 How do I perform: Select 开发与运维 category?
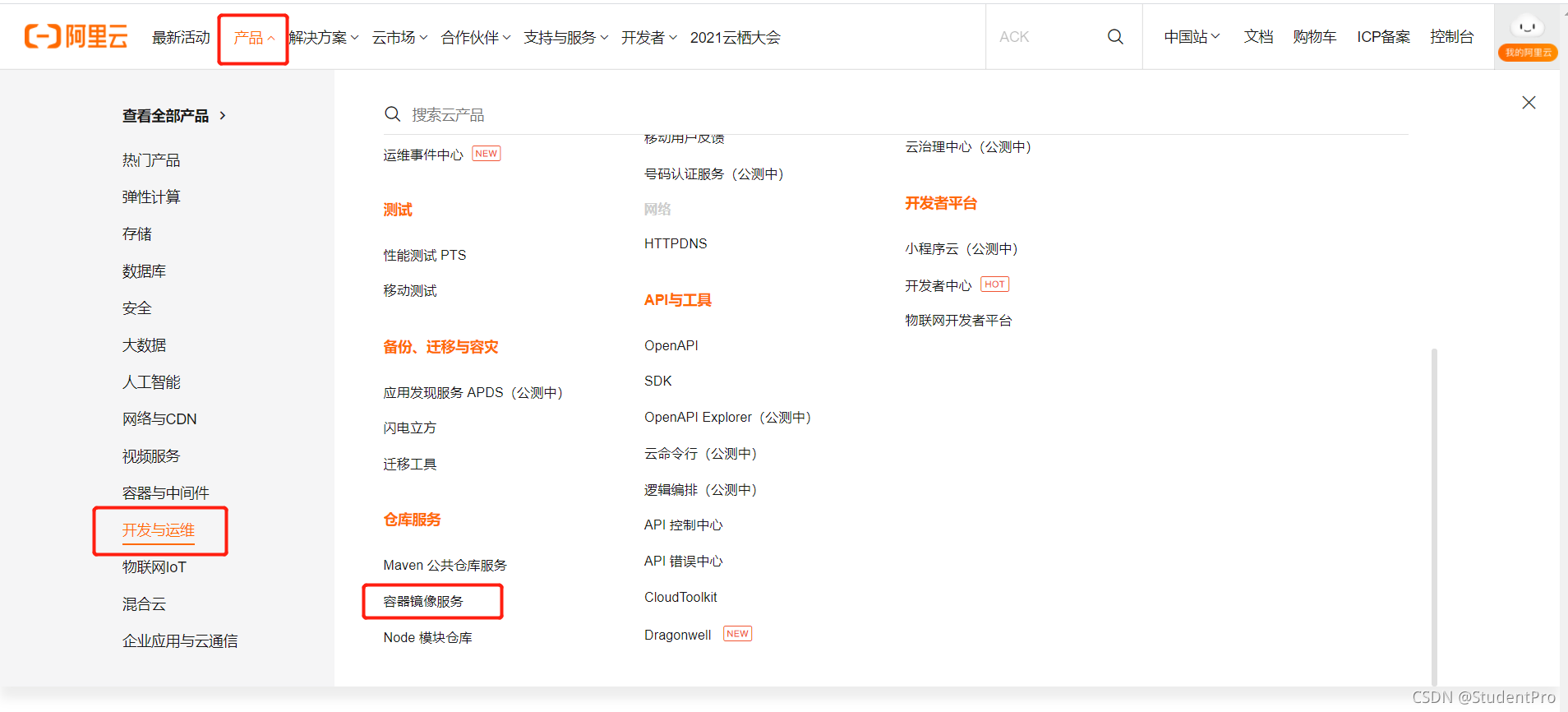pos(159,530)
